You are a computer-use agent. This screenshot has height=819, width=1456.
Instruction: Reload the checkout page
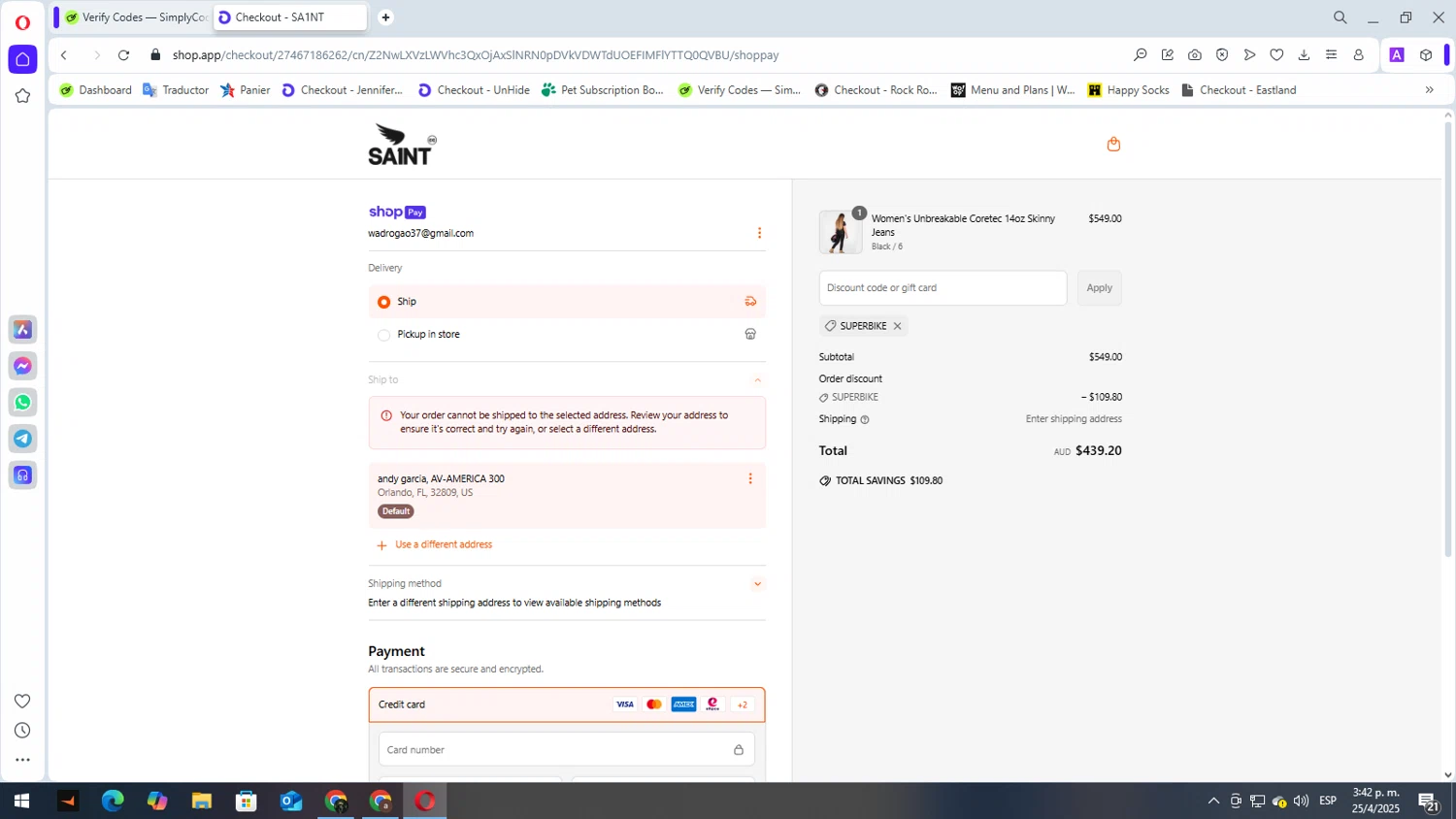point(123,55)
